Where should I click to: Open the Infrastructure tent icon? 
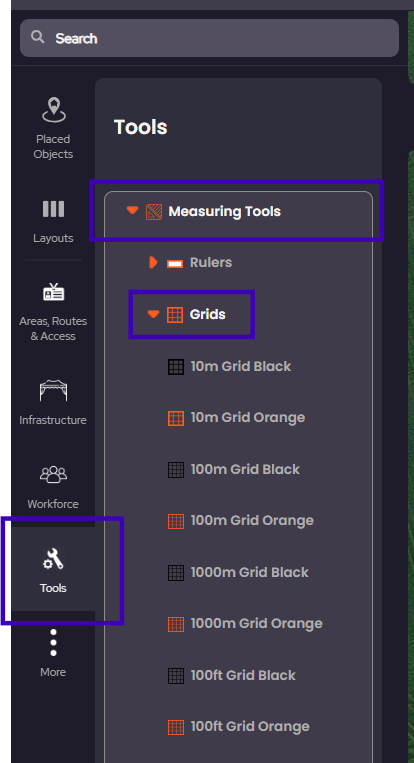(x=53, y=391)
